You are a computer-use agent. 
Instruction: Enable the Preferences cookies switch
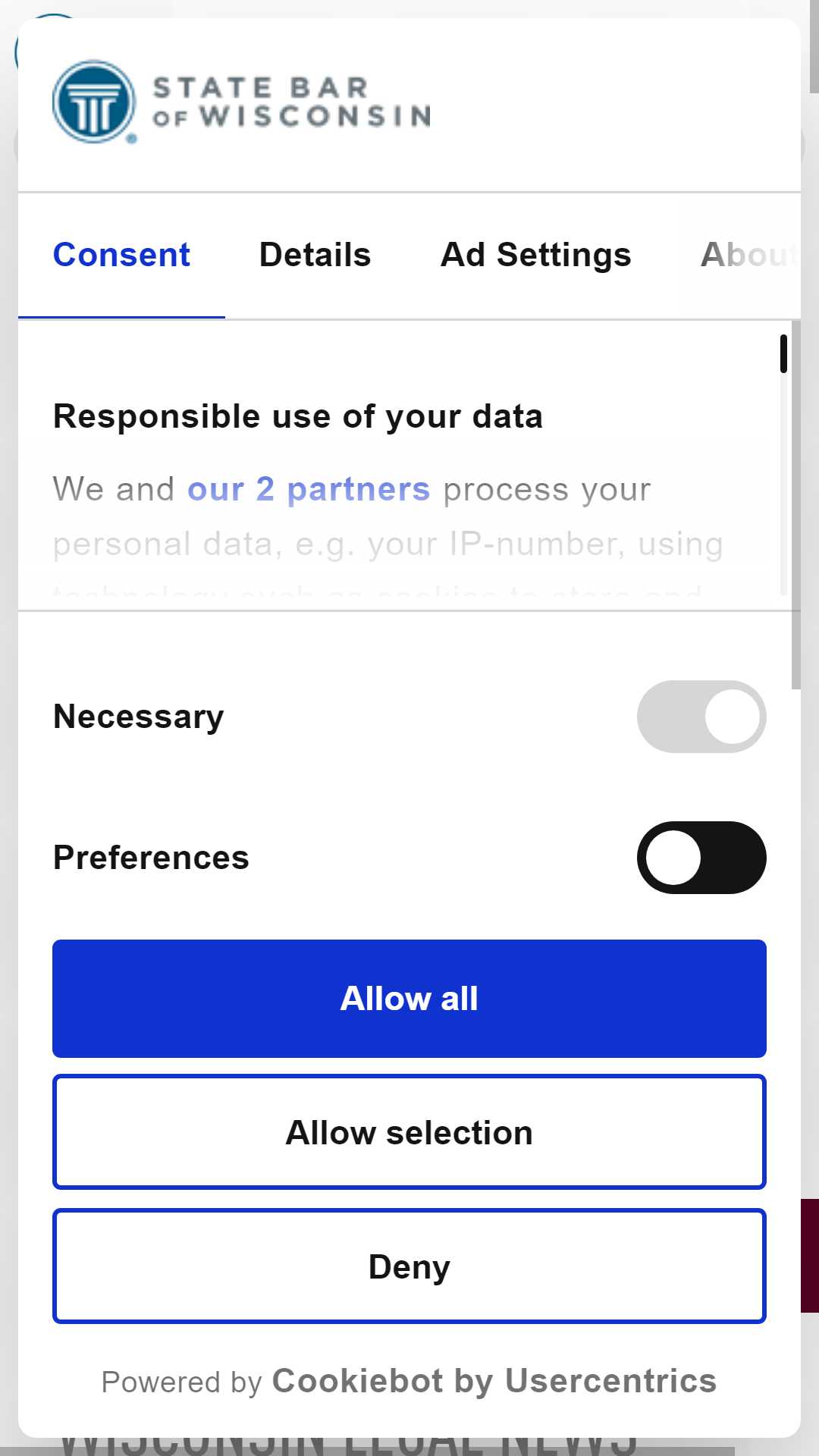tap(701, 858)
